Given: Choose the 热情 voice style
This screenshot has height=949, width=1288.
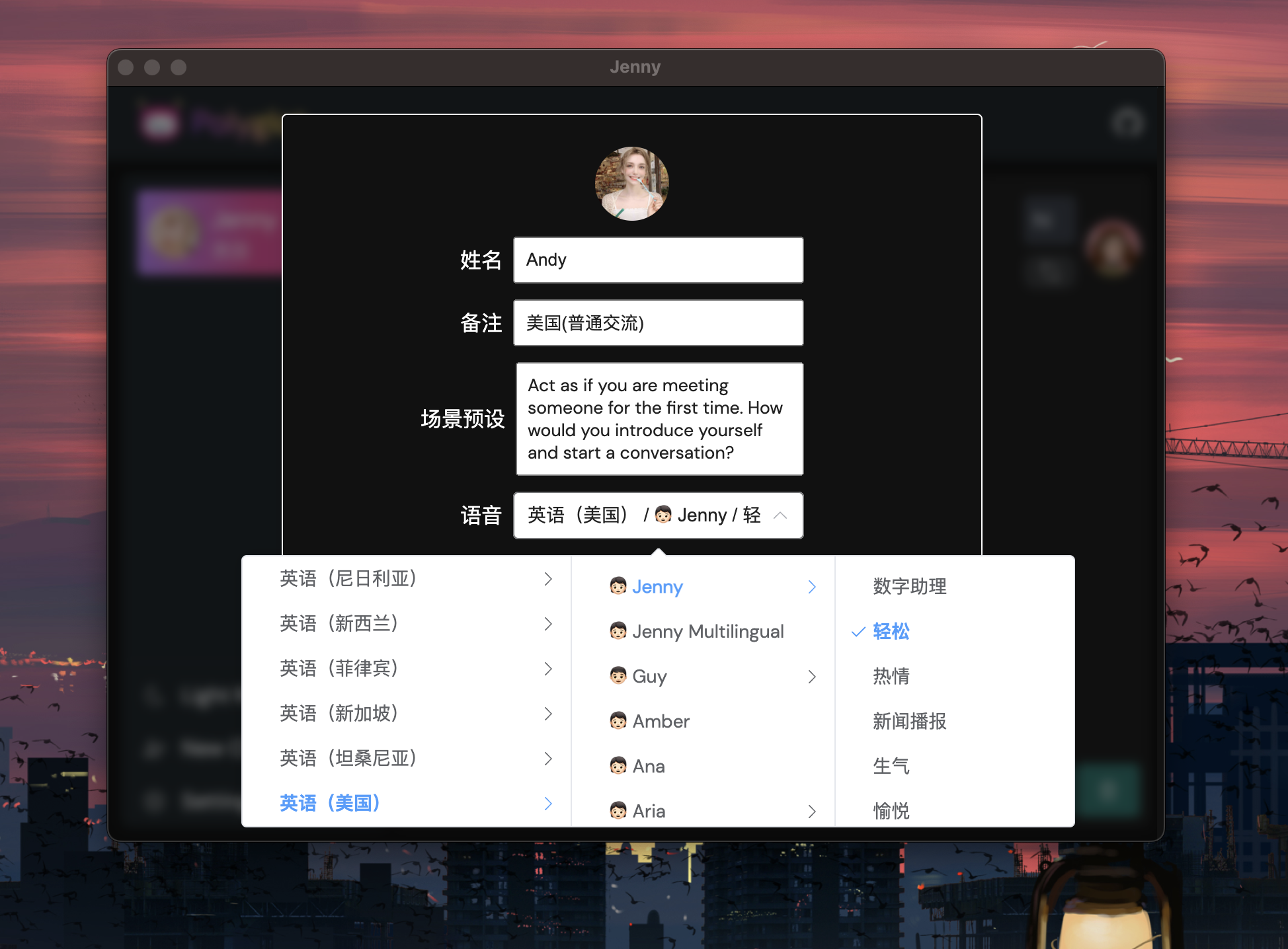Looking at the screenshot, I should point(891,676).
